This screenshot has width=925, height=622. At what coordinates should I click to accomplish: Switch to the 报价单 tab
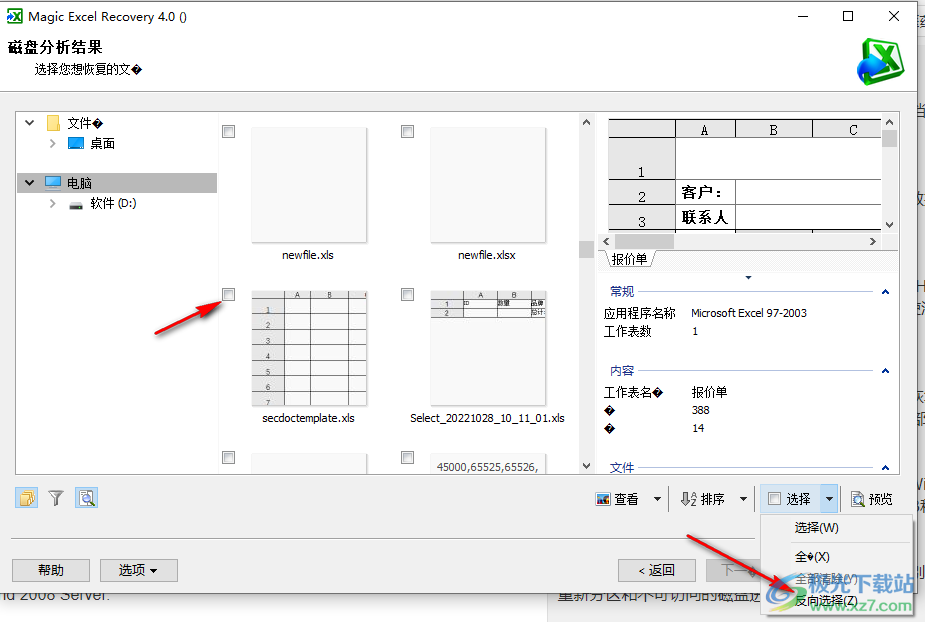[630, 258]
